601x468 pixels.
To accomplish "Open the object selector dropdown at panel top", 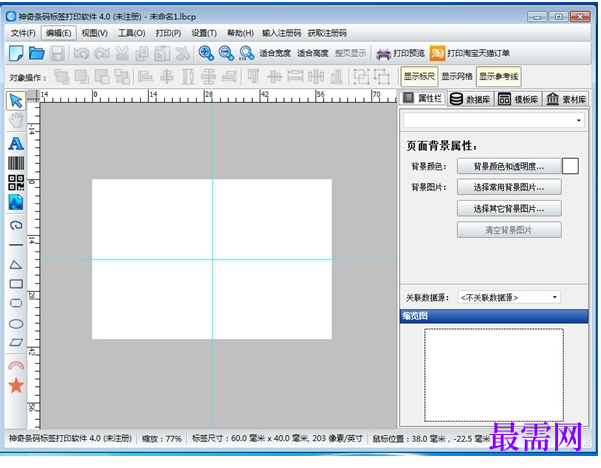I will click(494, 121).
